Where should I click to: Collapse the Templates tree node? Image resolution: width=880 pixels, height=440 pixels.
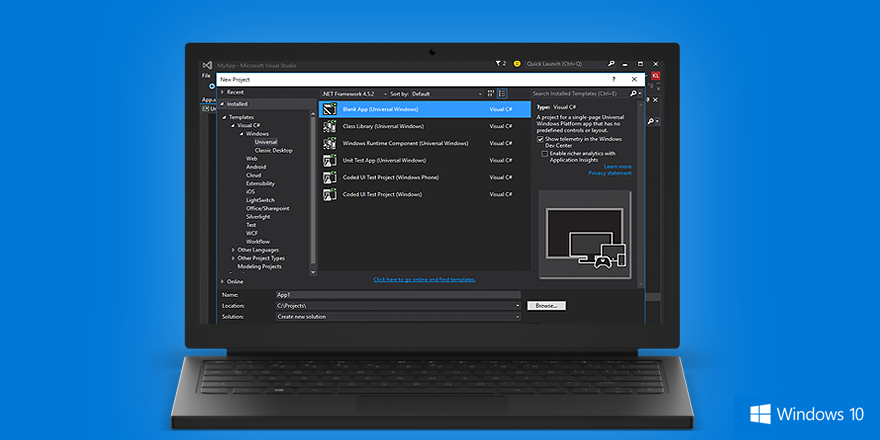[x=225, y=117]
